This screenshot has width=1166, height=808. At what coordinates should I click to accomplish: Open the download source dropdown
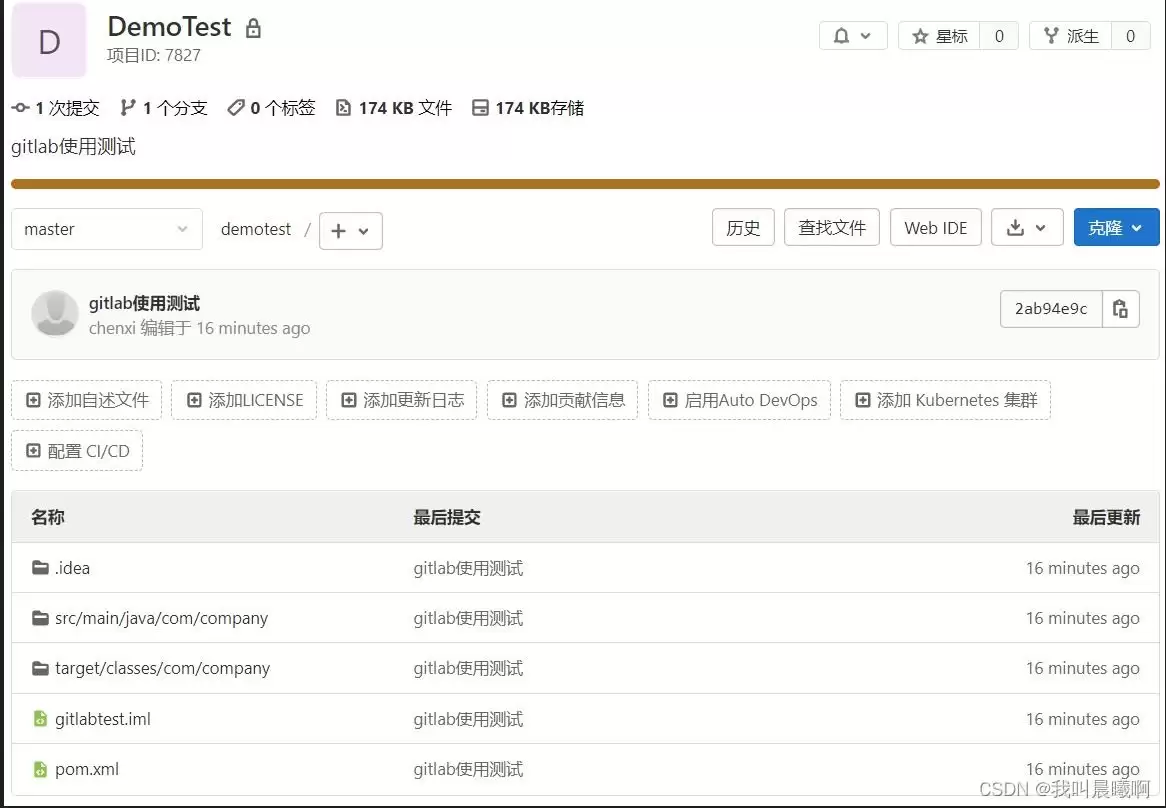click(x=1027, y=227)
